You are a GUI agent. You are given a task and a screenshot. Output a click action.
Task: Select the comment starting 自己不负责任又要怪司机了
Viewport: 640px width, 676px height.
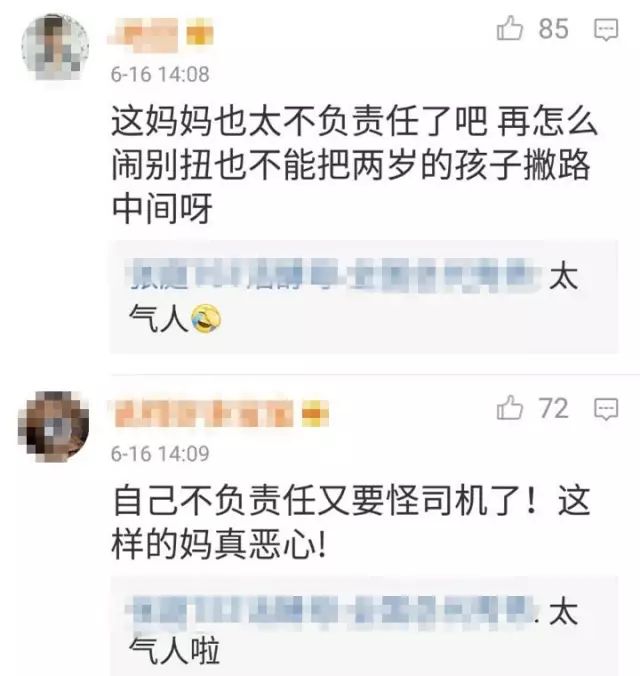point(351,522)
